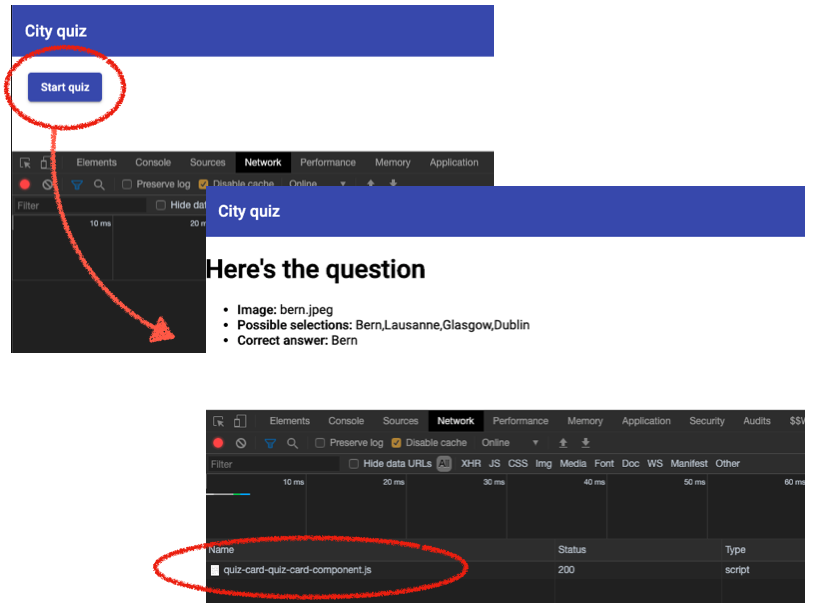Filter requests by Other
The image size is (816, 610).
tap(727, 463)
